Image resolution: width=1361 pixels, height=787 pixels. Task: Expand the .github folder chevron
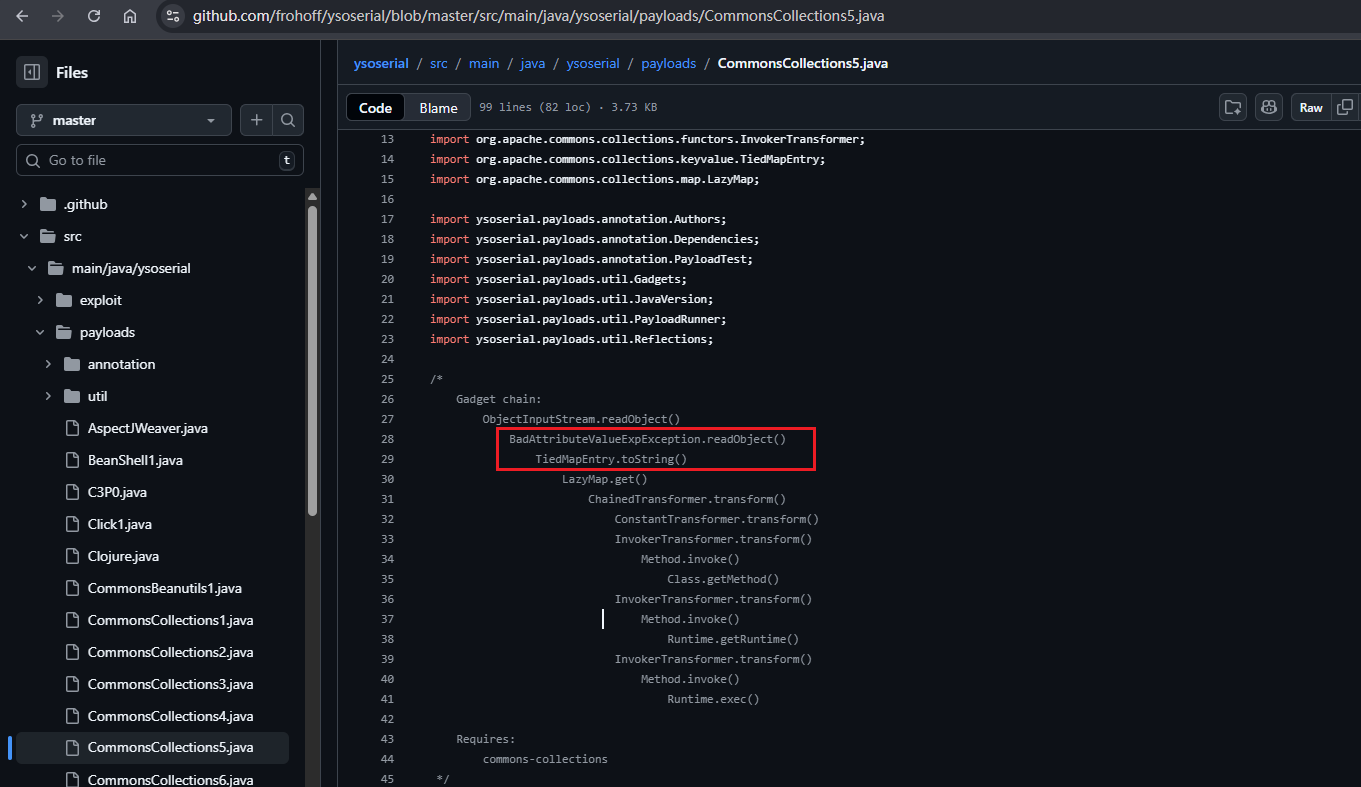(x=25, y=204)
